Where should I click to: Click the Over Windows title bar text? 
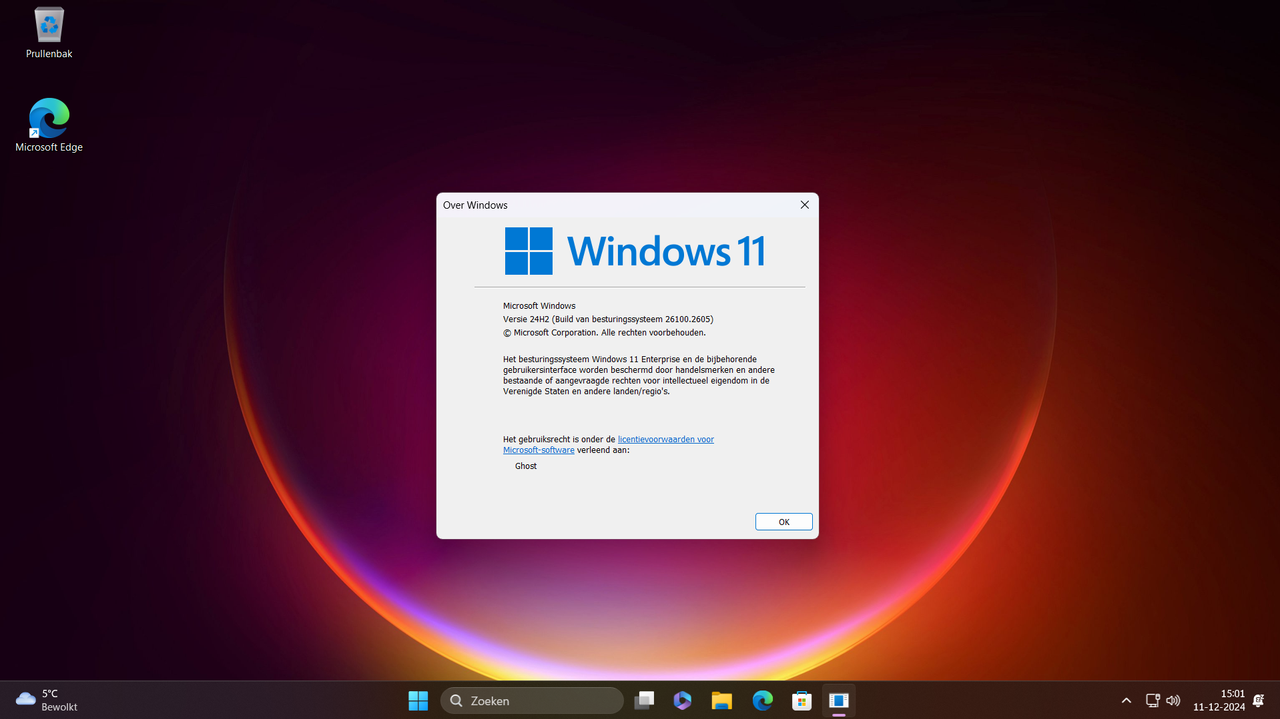tap(475, 205)
